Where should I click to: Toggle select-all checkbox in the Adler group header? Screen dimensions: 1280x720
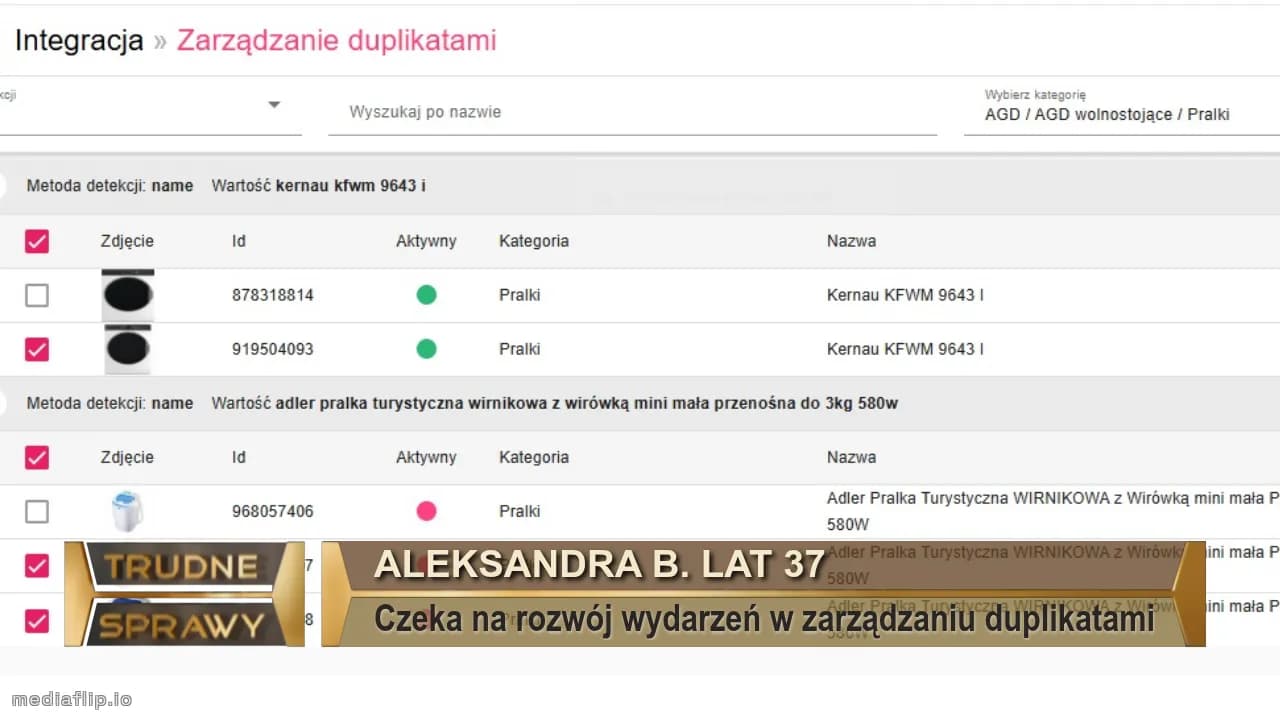37,457
